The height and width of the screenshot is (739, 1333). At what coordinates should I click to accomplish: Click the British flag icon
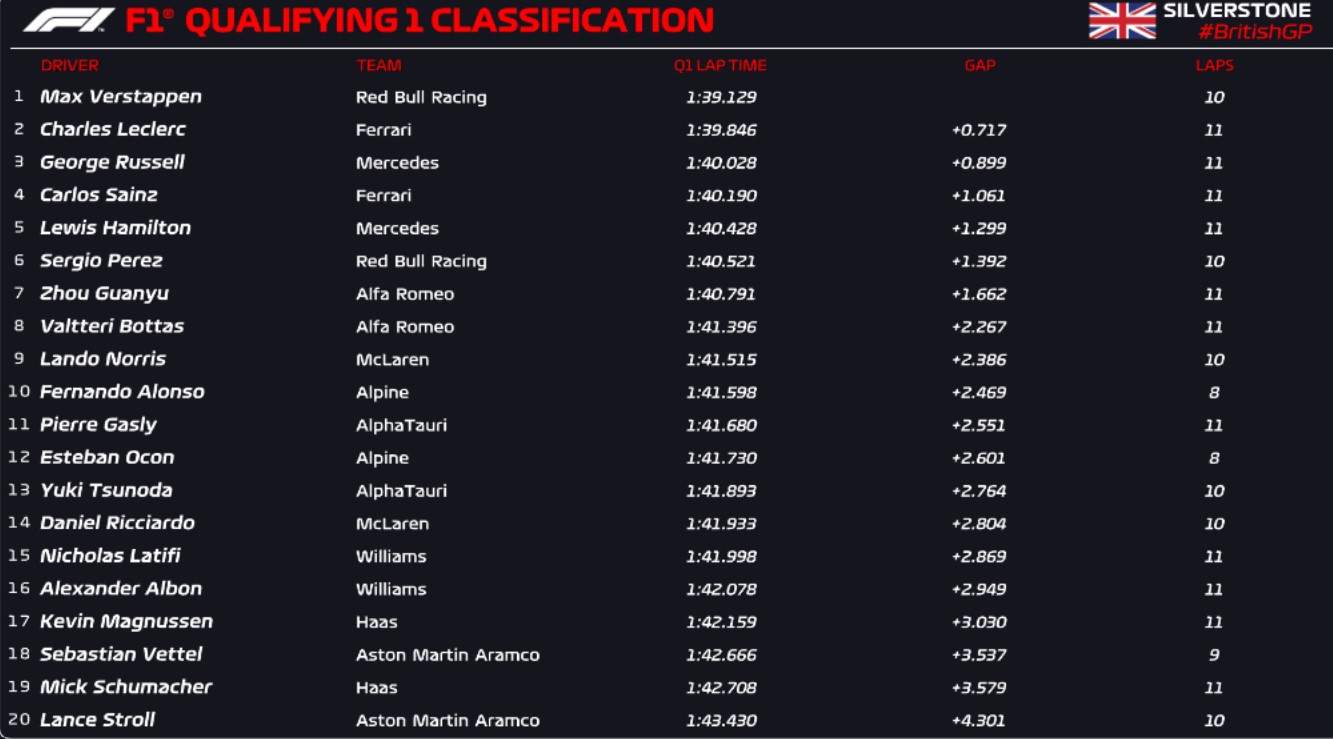pos(1122,21)
